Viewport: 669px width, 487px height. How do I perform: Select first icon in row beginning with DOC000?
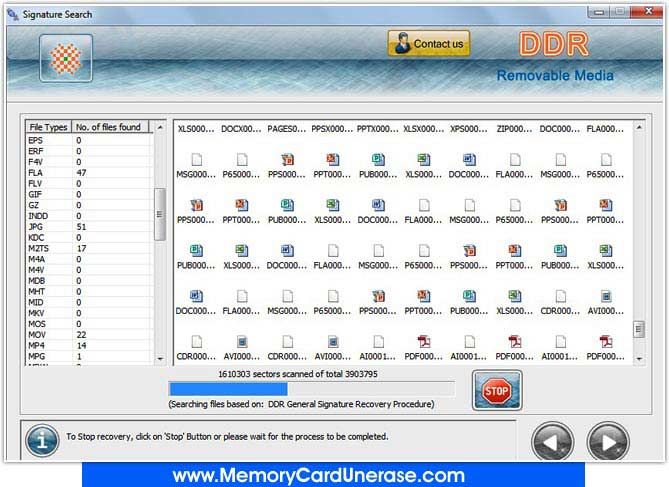pyautogui.click(x=196, y=296)
